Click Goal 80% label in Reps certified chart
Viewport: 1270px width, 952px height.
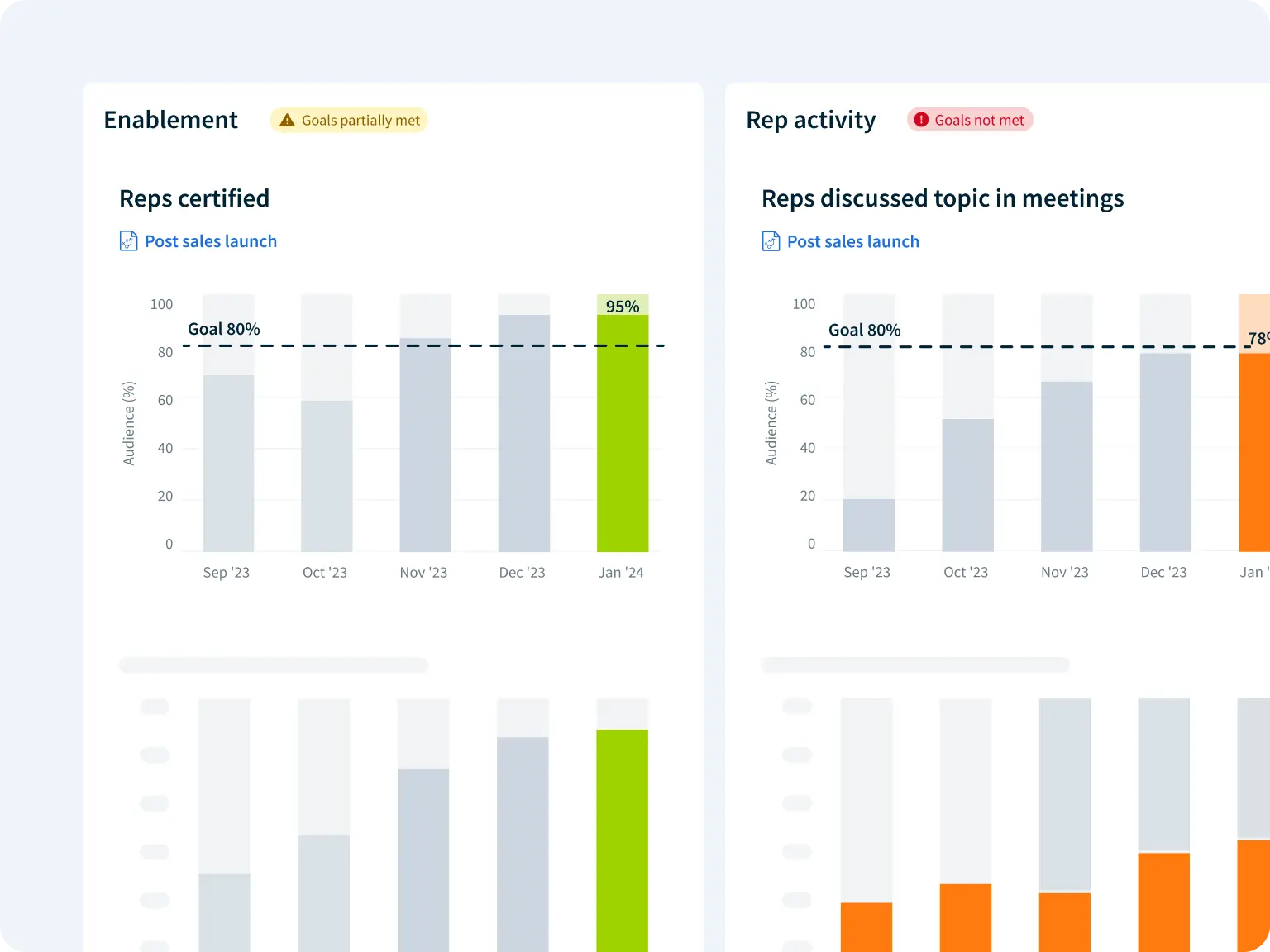point(224,329)
